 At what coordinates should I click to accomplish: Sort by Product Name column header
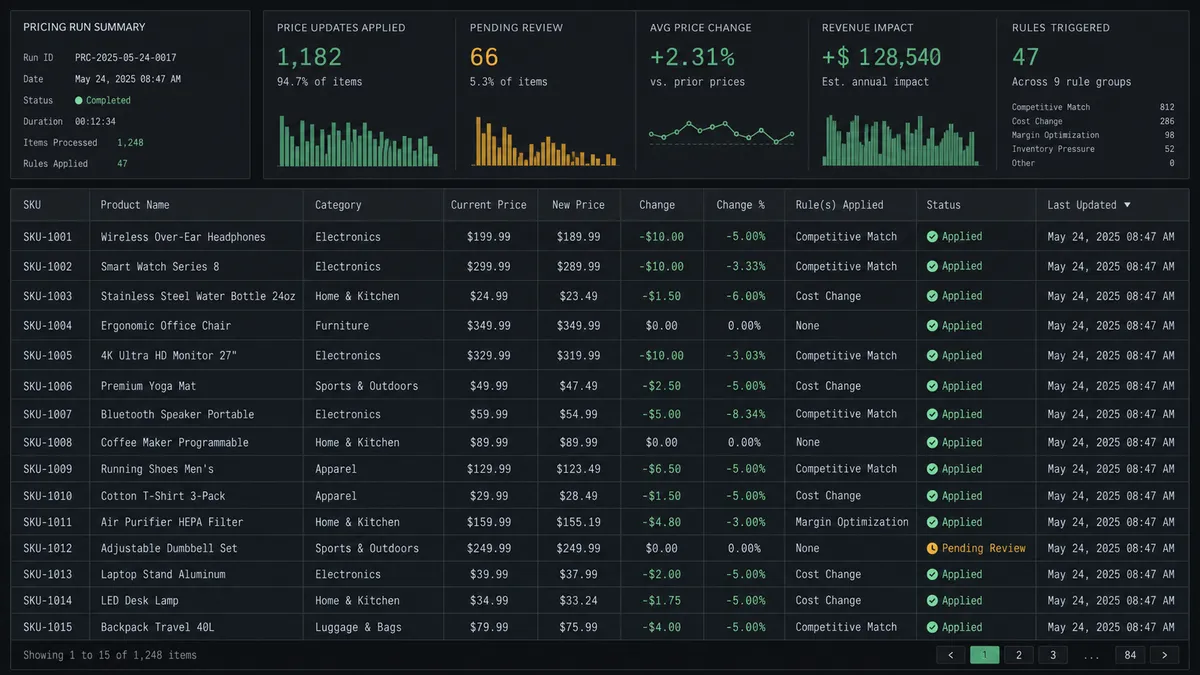135,205
